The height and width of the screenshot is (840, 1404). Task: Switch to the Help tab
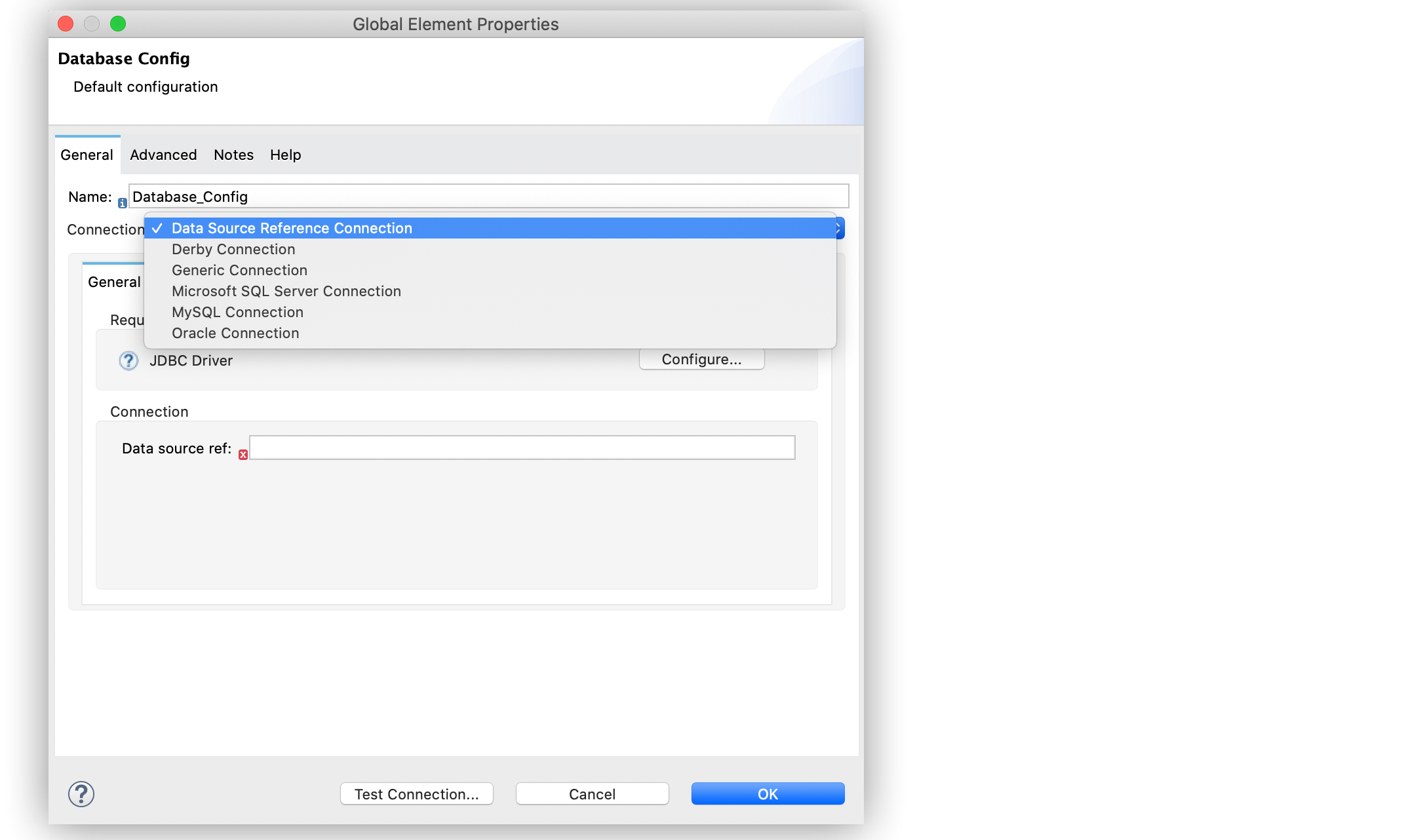285,155
